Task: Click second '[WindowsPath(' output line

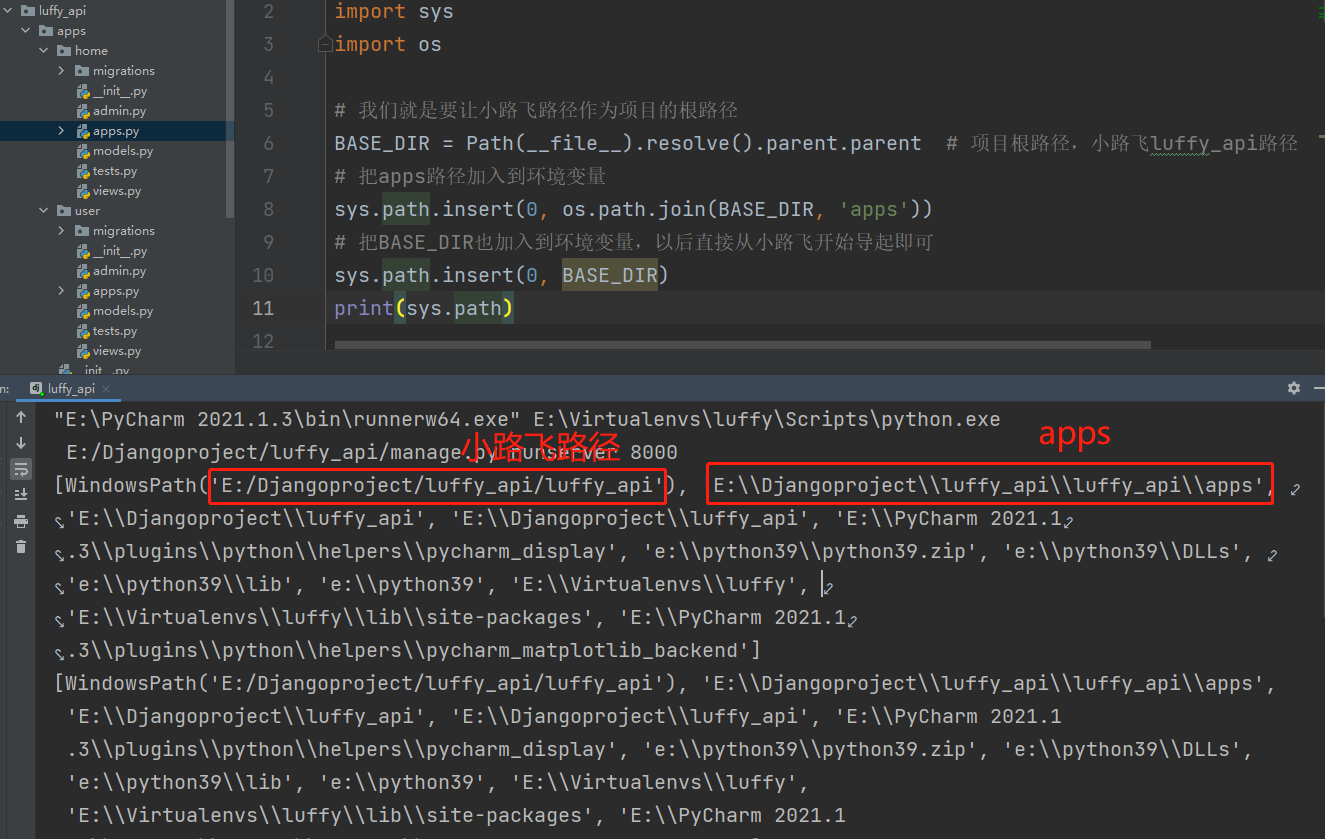Action: click(x=666, y=683)
